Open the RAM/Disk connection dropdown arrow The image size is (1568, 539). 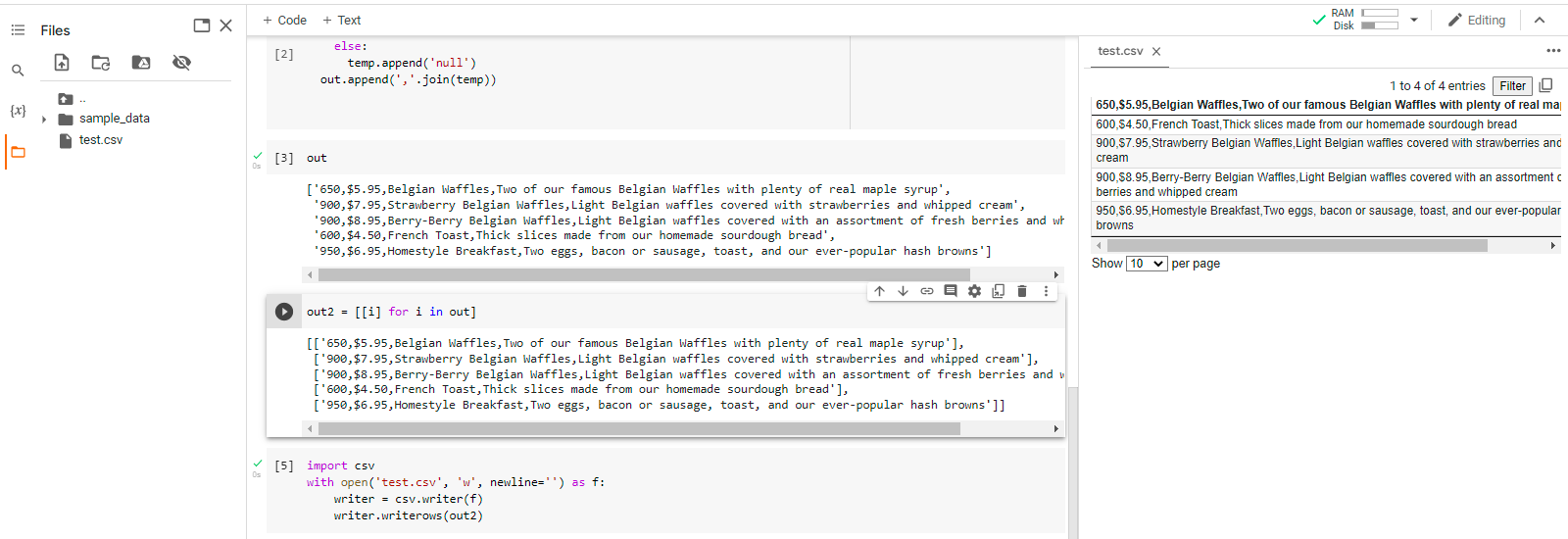click(1414, 20)
